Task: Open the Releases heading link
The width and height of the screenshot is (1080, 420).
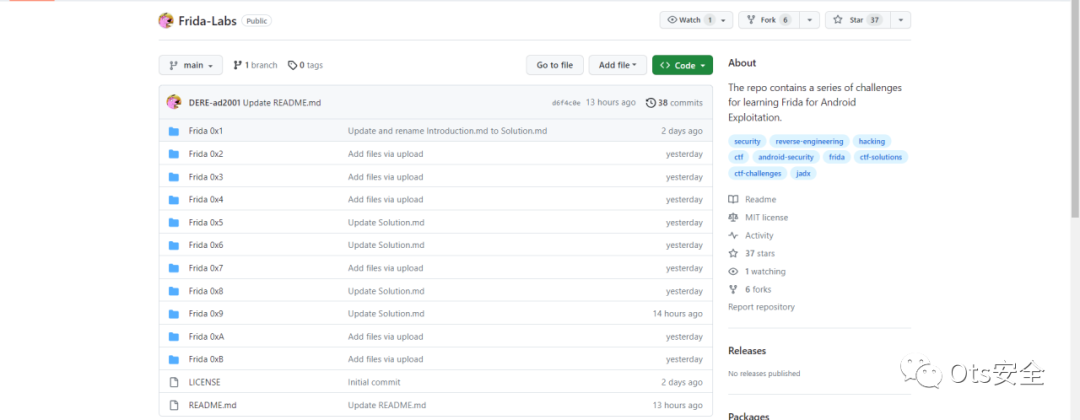Action: coord(747,351)
